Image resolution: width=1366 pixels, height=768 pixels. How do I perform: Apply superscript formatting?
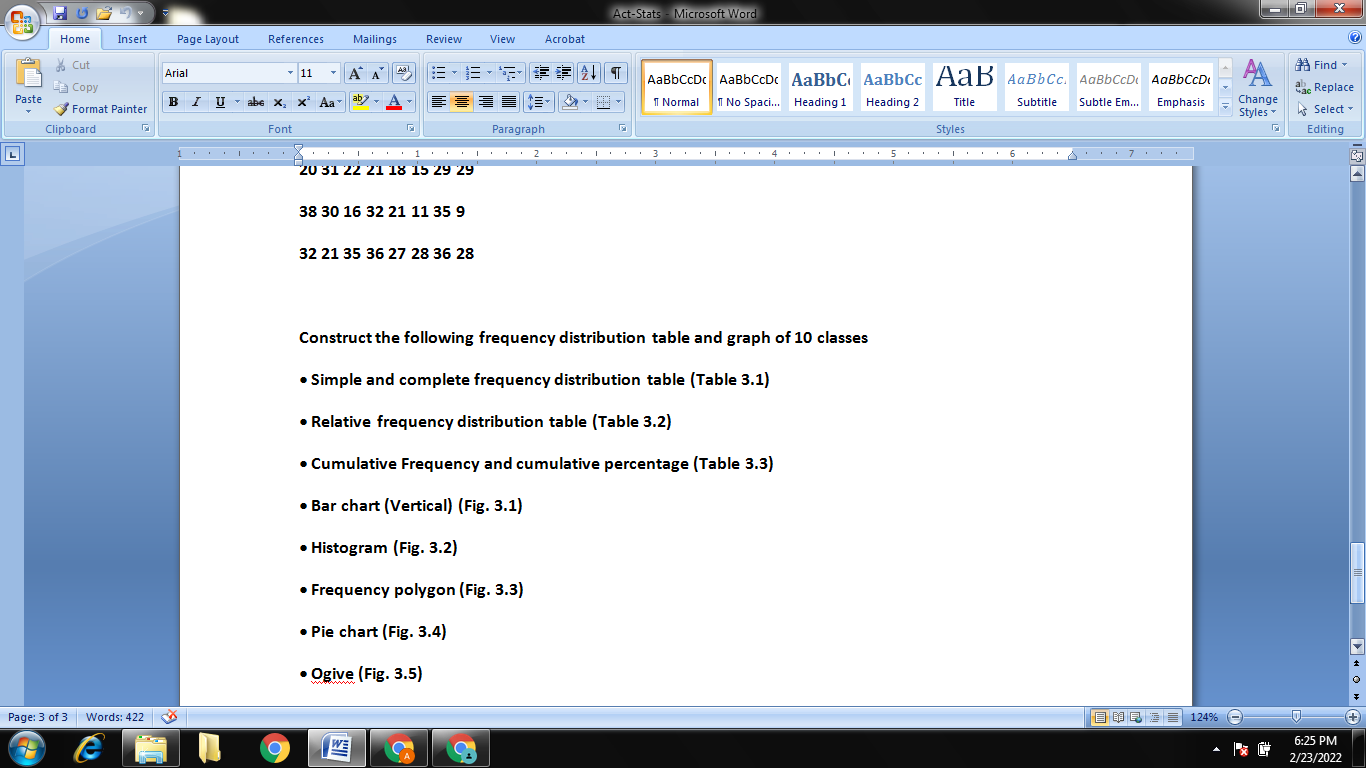tap(303, 102)
